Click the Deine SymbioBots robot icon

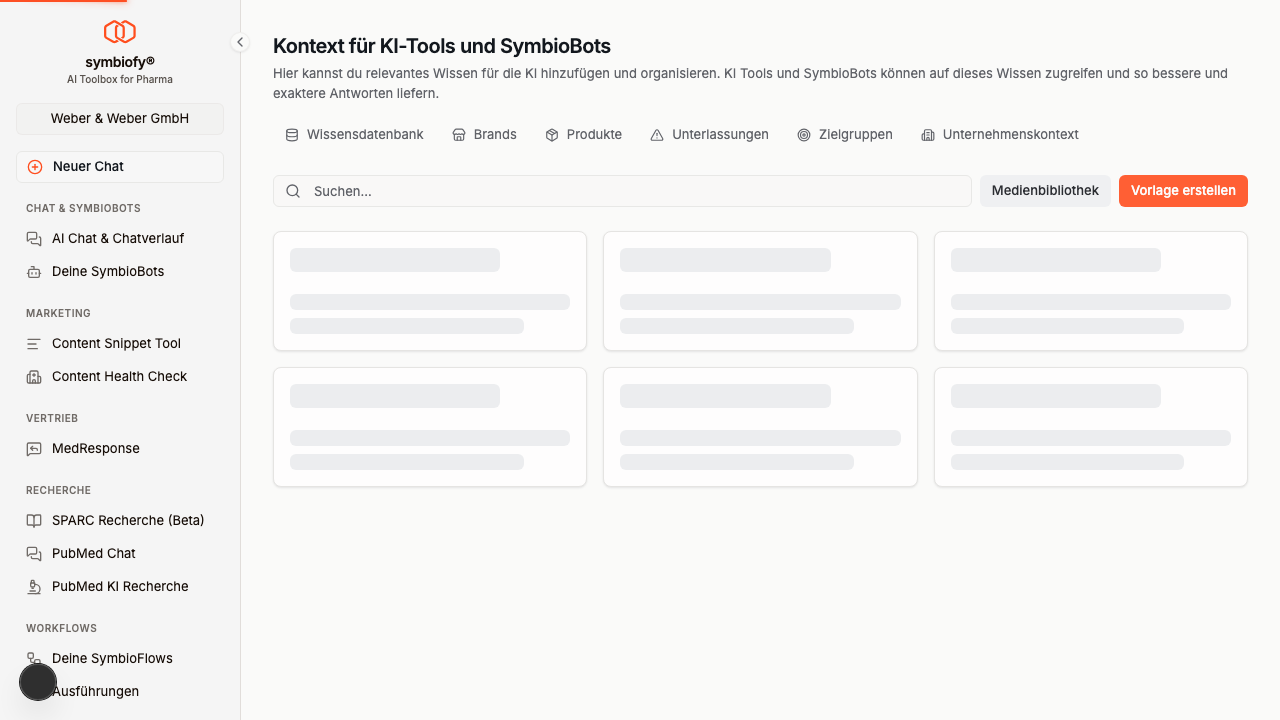click(x=34, y=272)
